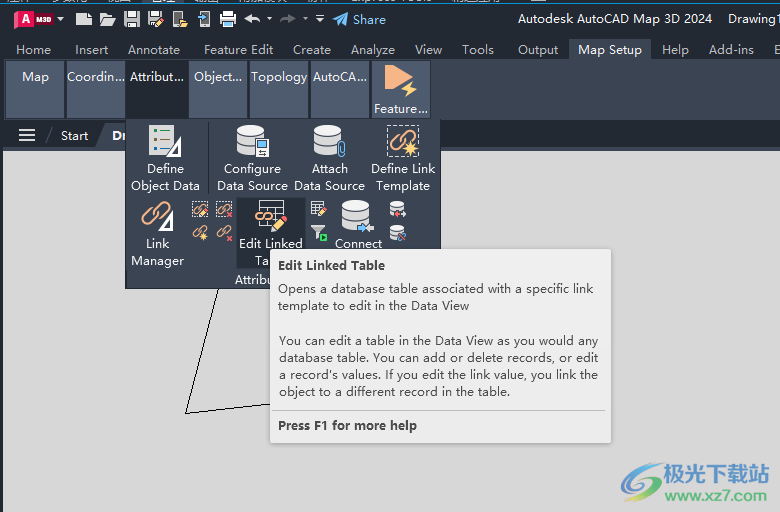Click the Redo arrow
Image resolution: width=780 pixels, height=512 pixels.
pyautogui.click(x=288, y=19)
